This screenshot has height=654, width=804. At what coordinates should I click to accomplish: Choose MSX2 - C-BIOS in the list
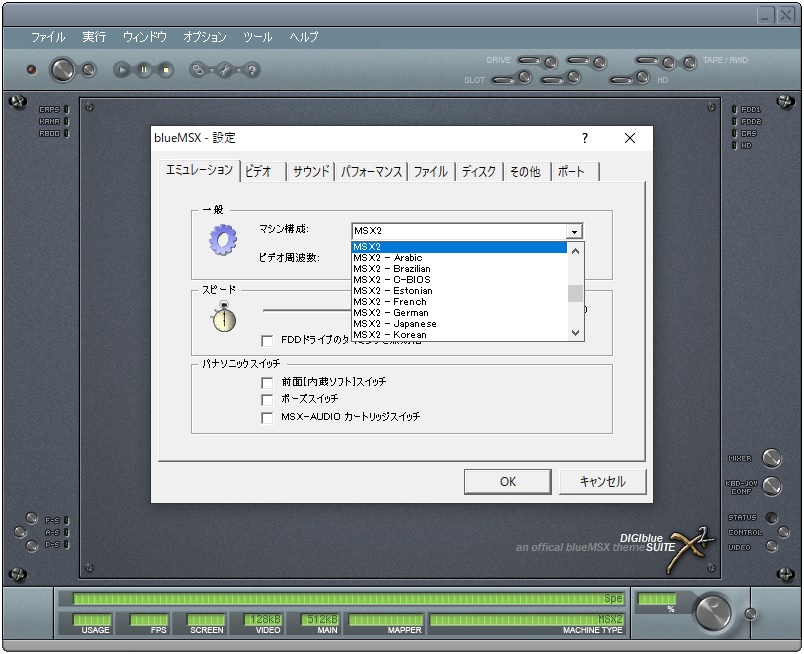pos(459,280)
